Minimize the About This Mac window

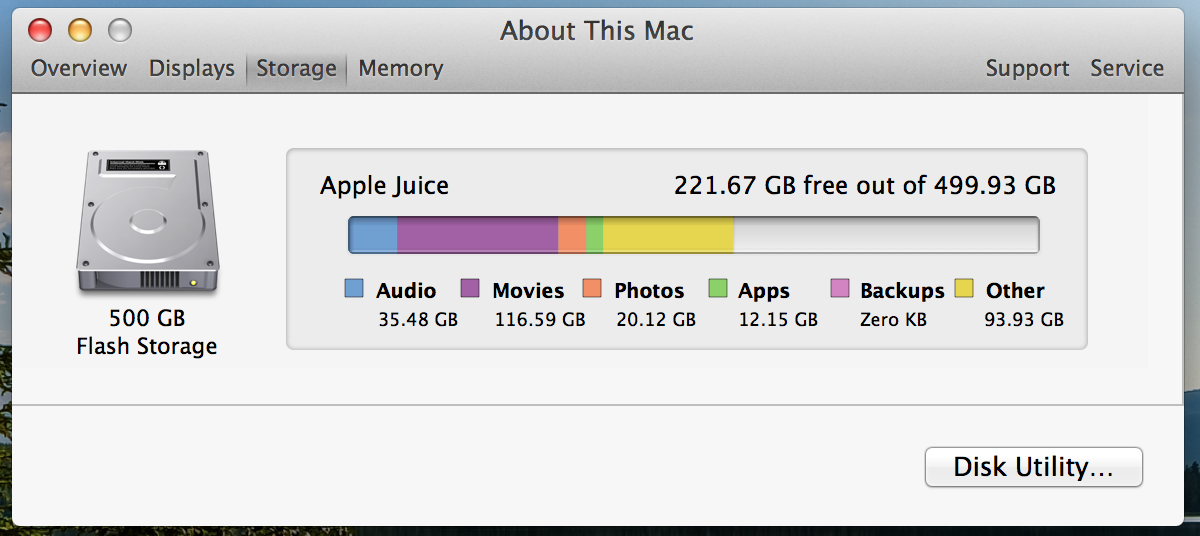pyautogui.click(x=80, y=30)
